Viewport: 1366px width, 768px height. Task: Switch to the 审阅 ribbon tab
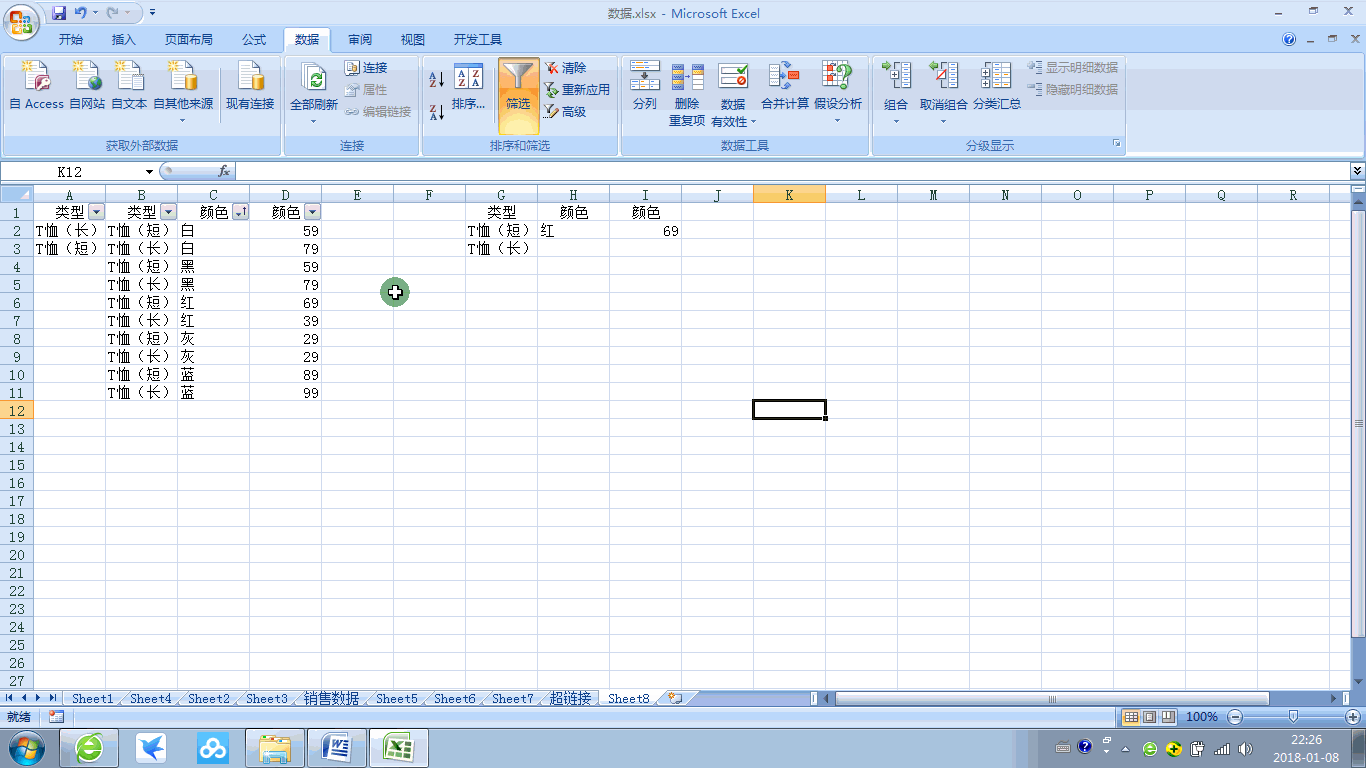tap(360, 40)
